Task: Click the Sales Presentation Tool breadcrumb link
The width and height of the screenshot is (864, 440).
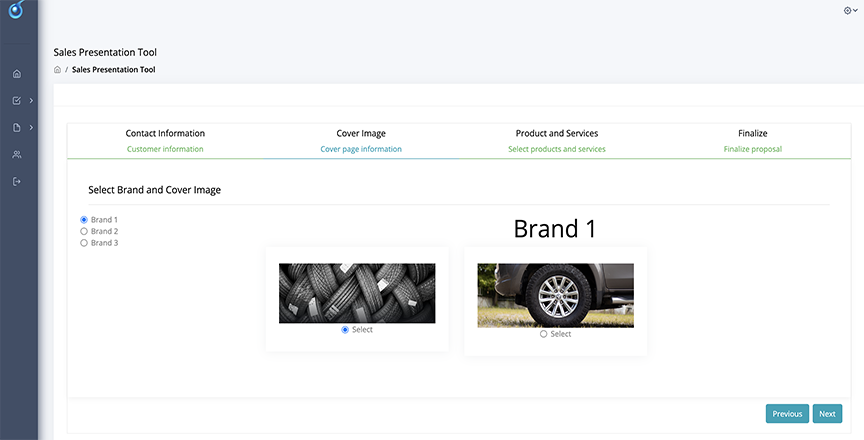Action: [114, 69]
